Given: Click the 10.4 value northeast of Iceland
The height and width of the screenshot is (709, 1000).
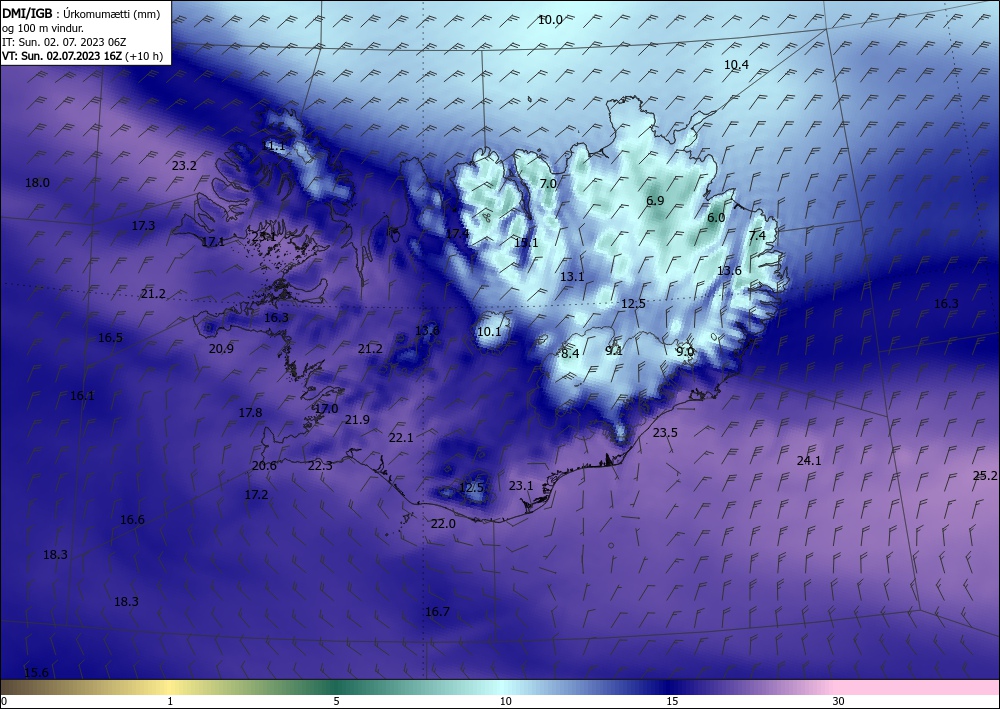Looking at the screenshot, I should coord(736,64).
